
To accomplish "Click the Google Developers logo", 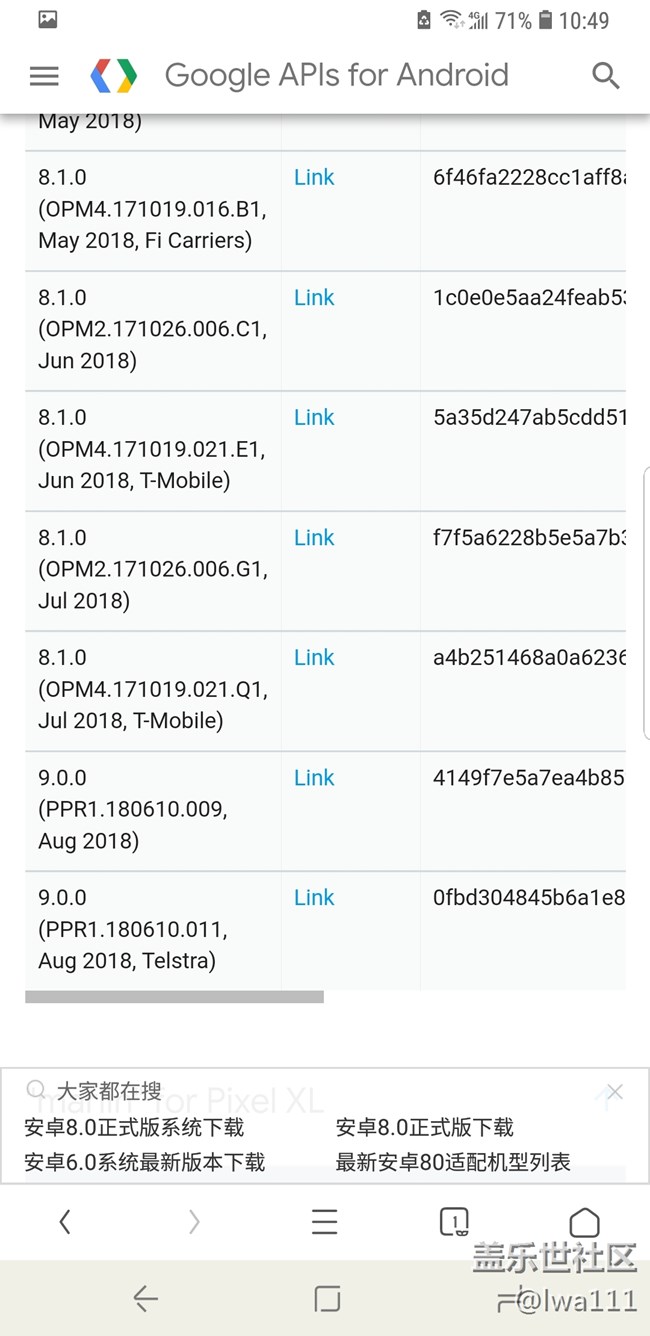I will pos(114,76).
